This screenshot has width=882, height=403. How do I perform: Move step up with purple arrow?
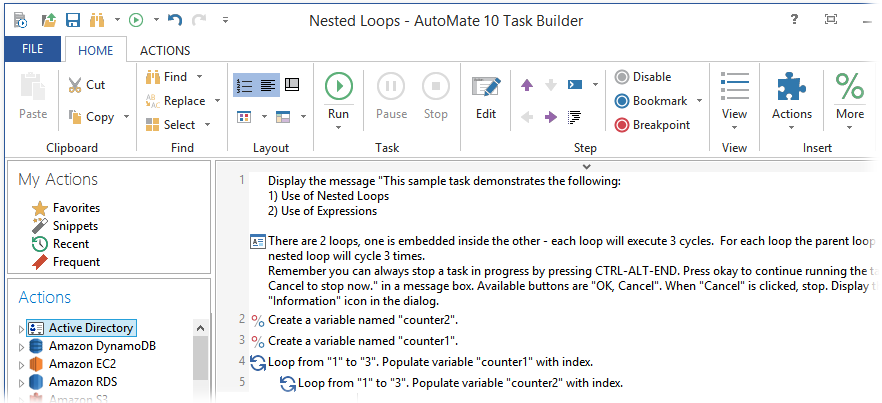click(526, 85)
